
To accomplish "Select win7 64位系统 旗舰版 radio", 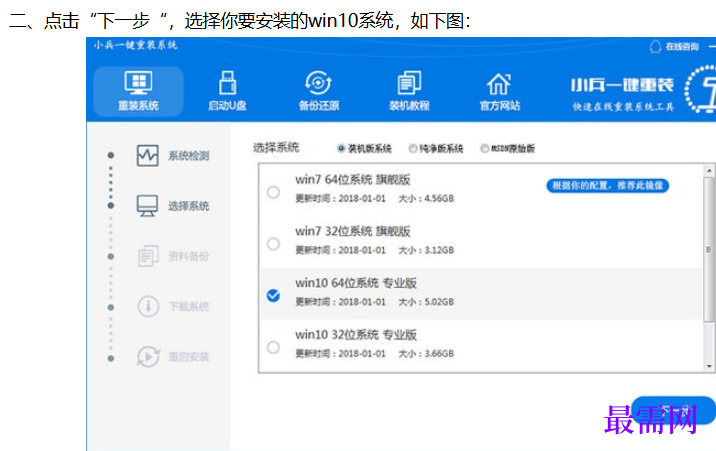I will tap(274, 192).
